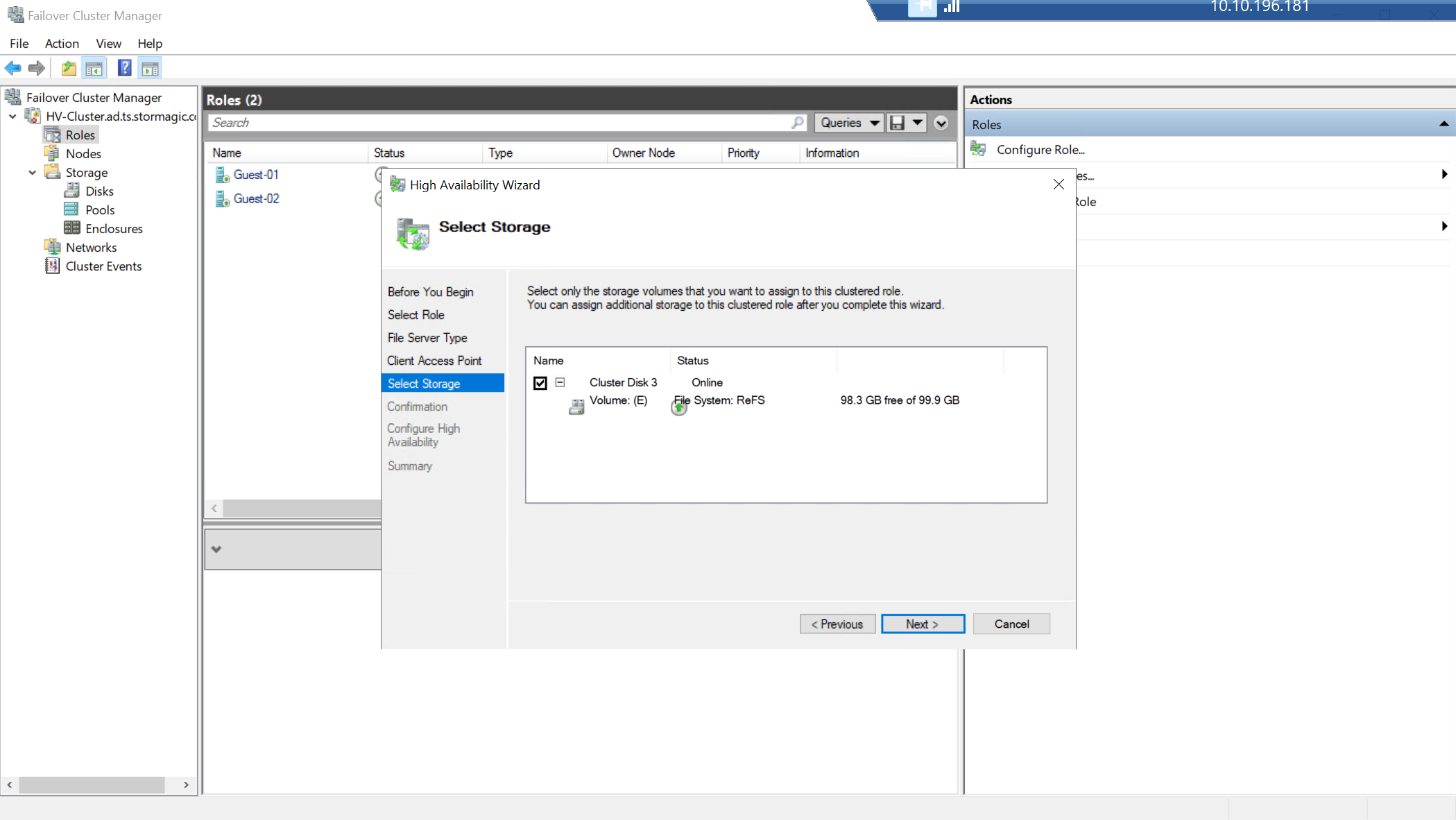The height and width of the screenshot is (820, 1456).
Task: Click the Pools tree icon
Action: click(71, 210)
